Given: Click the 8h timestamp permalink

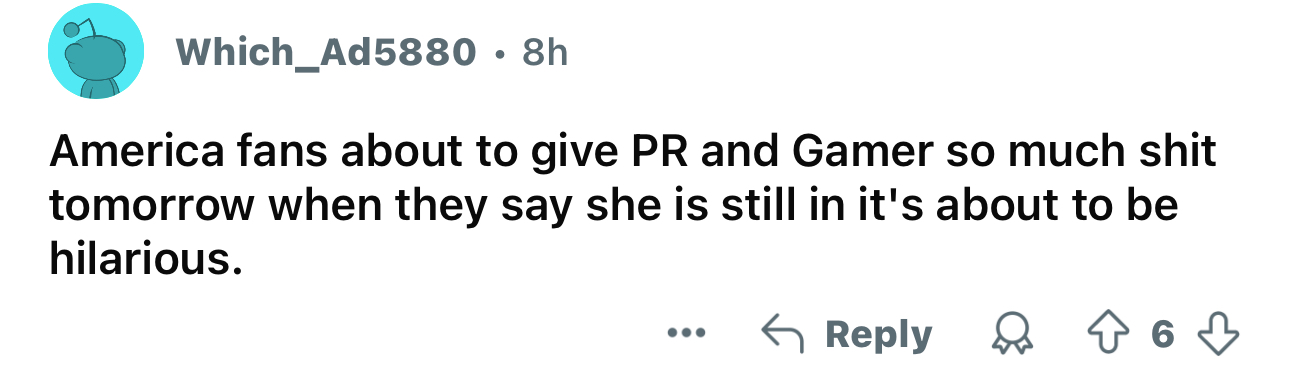Looking at the screenshot, I should coord(542,52).
